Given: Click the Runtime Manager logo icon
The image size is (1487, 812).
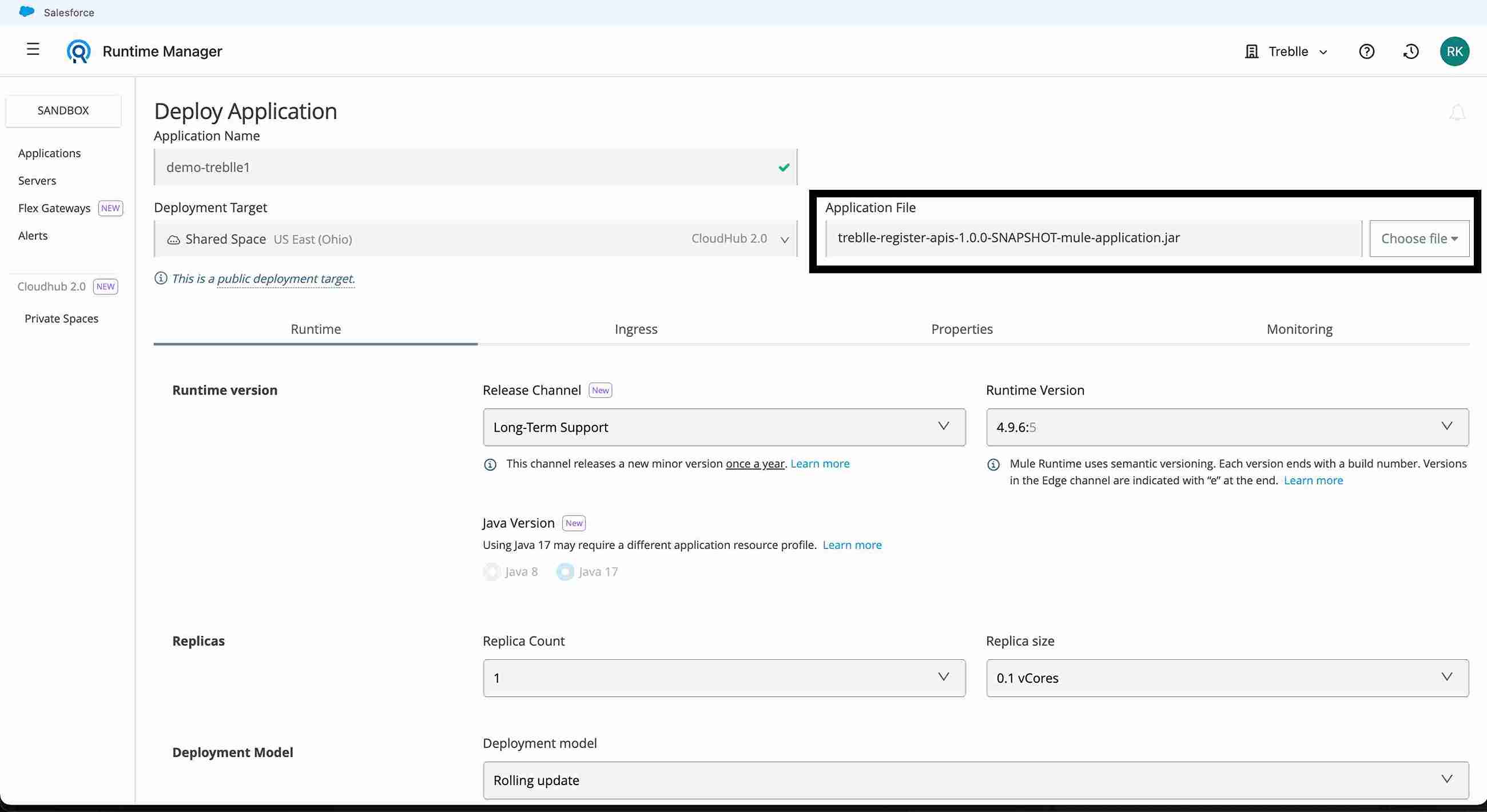Looking at the screenshot, I should (x=78, y=51).
